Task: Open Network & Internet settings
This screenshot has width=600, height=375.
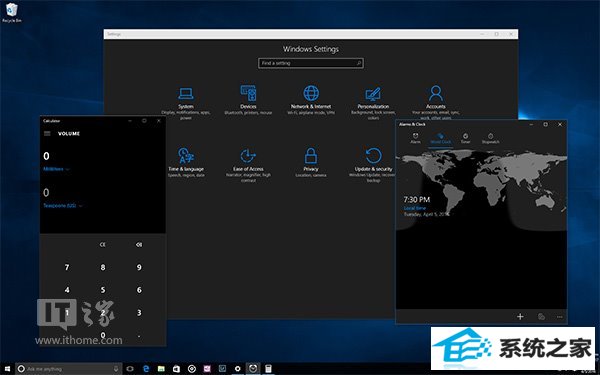Action: point(311,99)
